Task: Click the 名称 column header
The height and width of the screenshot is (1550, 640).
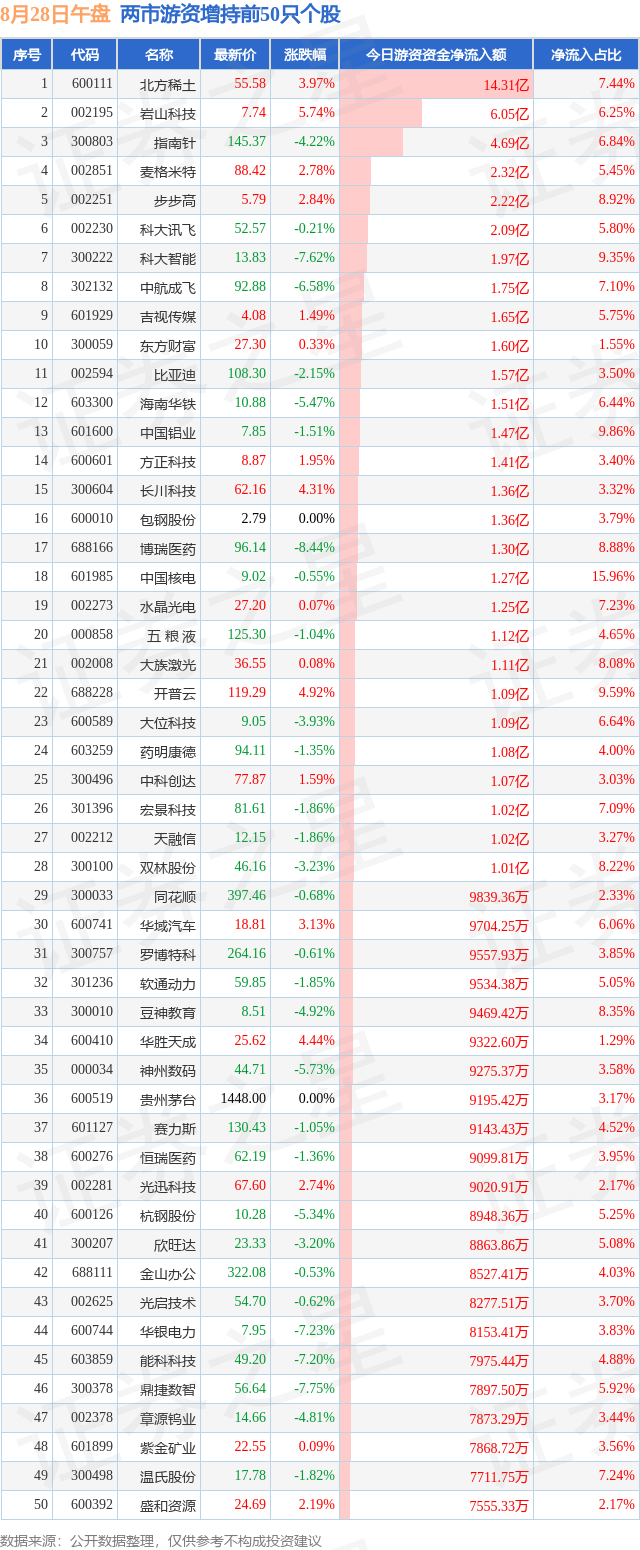Action: (x=158, y=55)
